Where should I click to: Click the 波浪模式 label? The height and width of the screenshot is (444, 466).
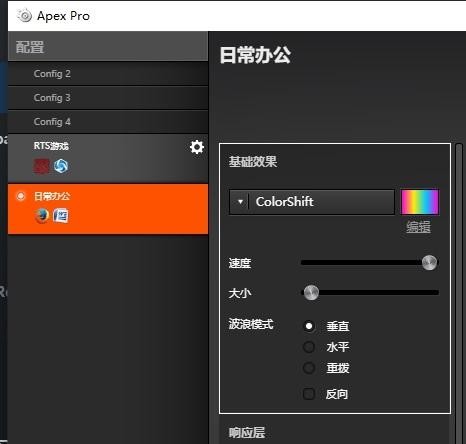click(251, 324)
